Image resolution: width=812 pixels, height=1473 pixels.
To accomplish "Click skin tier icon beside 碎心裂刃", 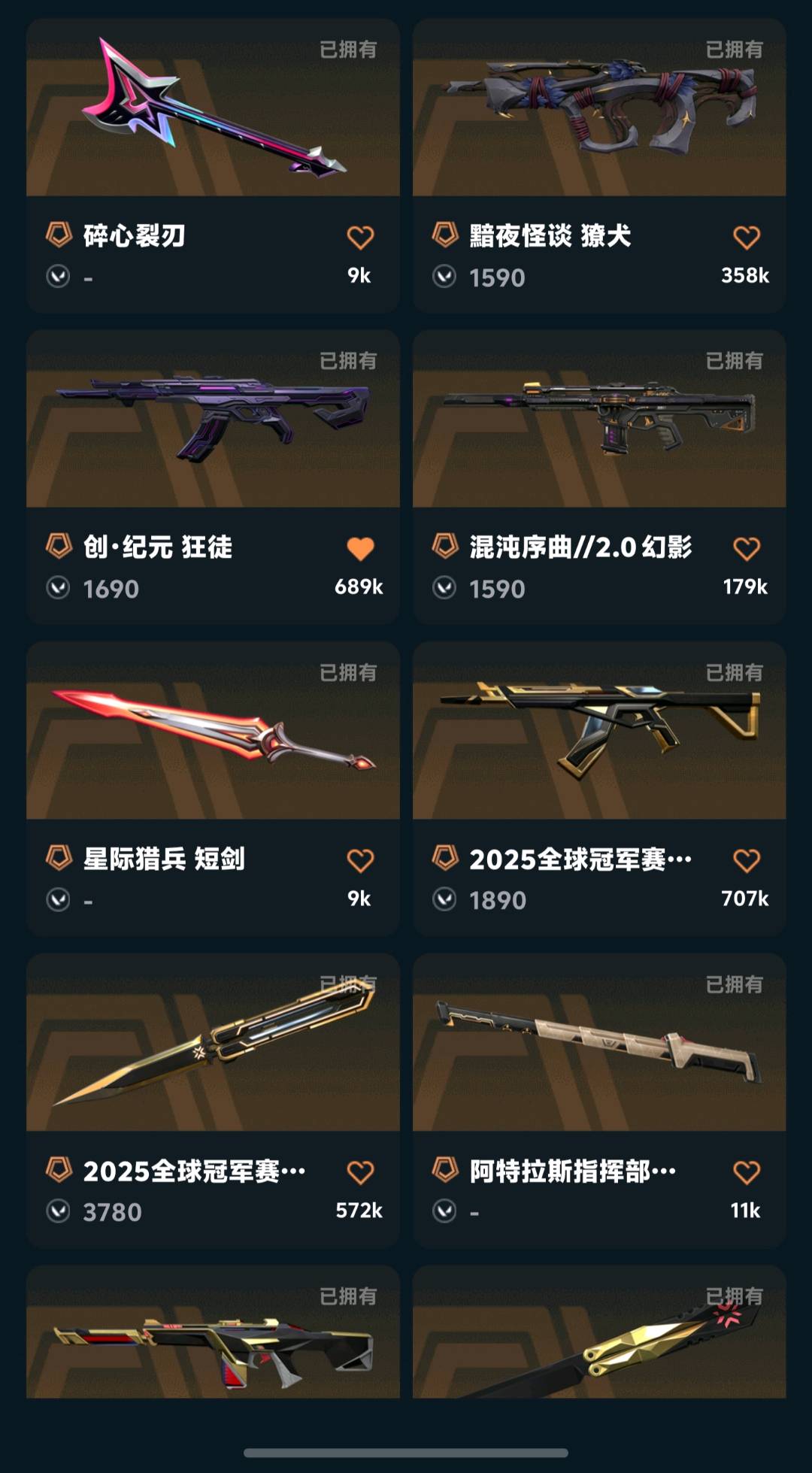I will [59, 235].
